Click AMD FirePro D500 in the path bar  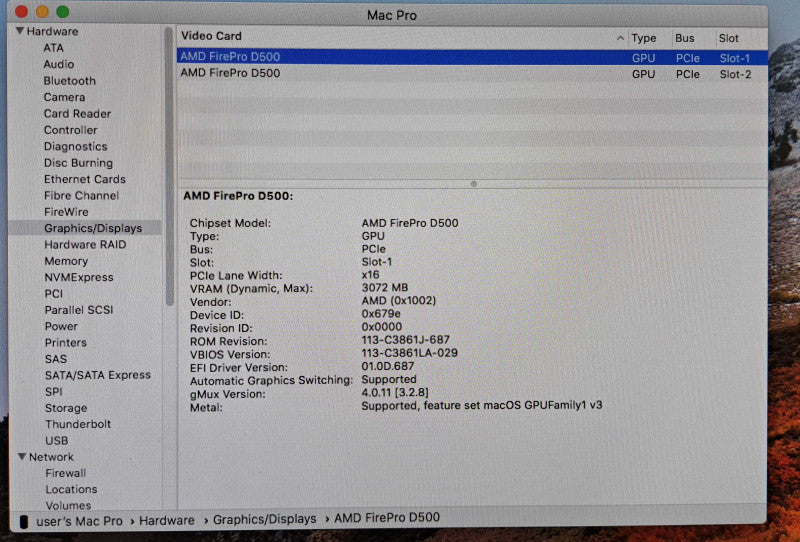(x=387, y=518)
